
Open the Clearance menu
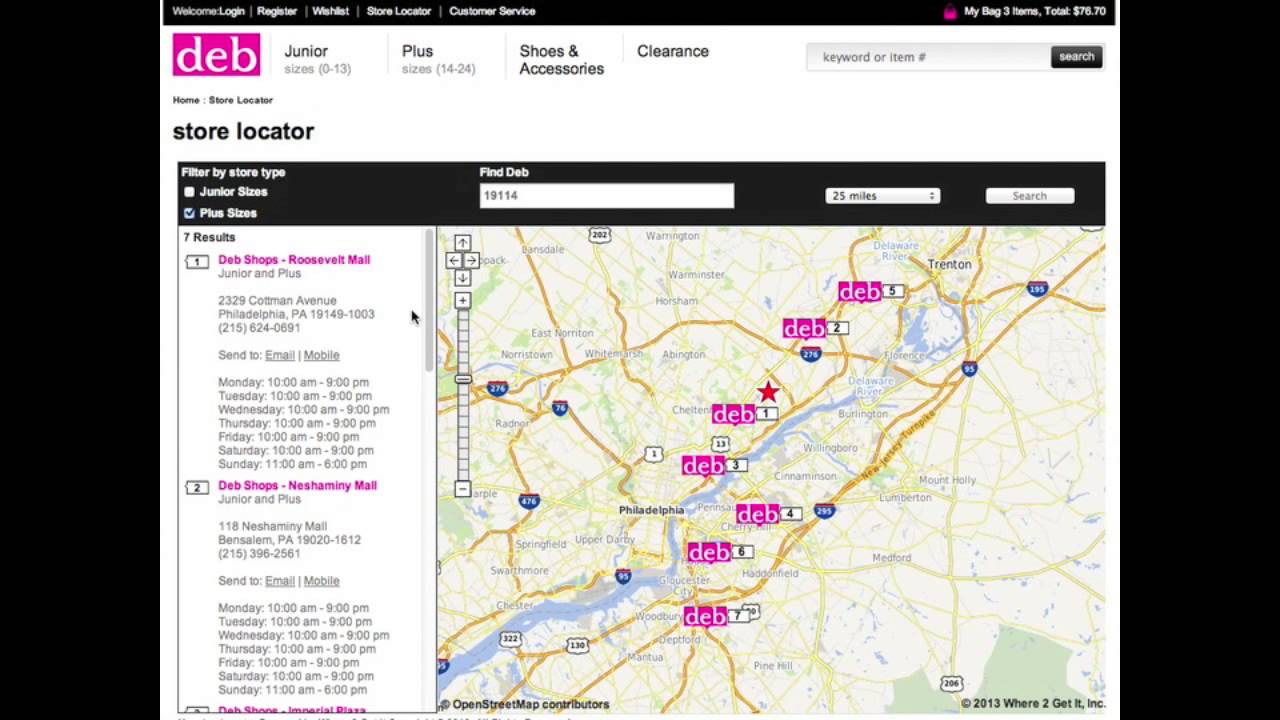tap(673, 51)
